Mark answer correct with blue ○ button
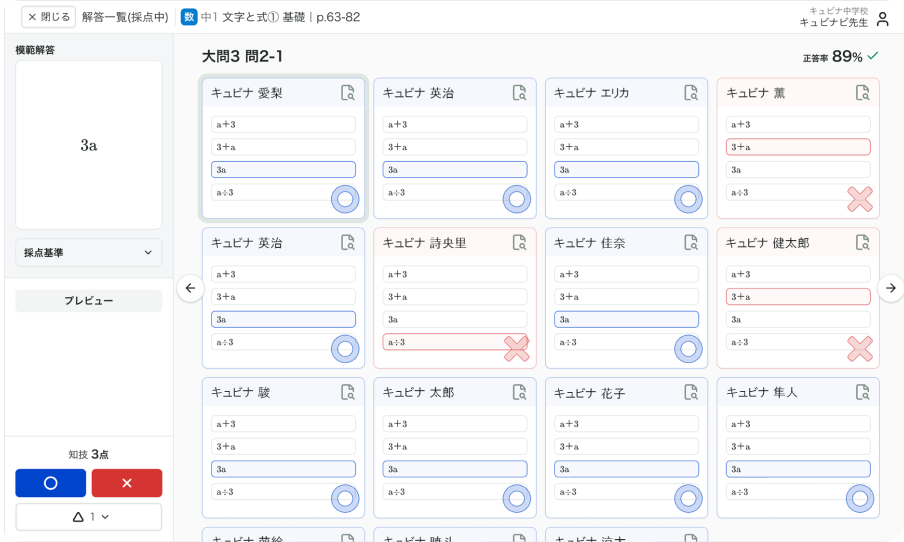Image resolution: width=904 pixels, height=542 pixels. tap(51, 483)
